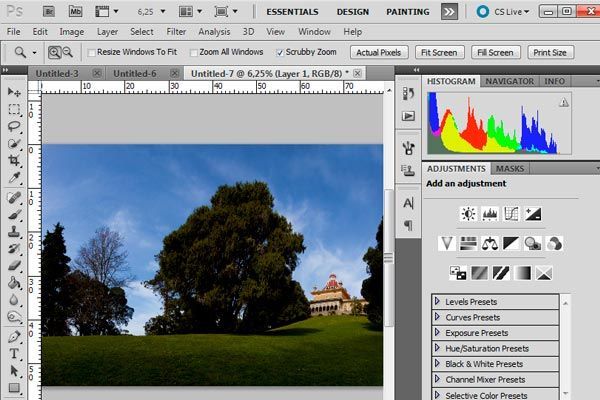
Task: Add a Brightness/Contrast adjustment
Action: coord(468,213)
